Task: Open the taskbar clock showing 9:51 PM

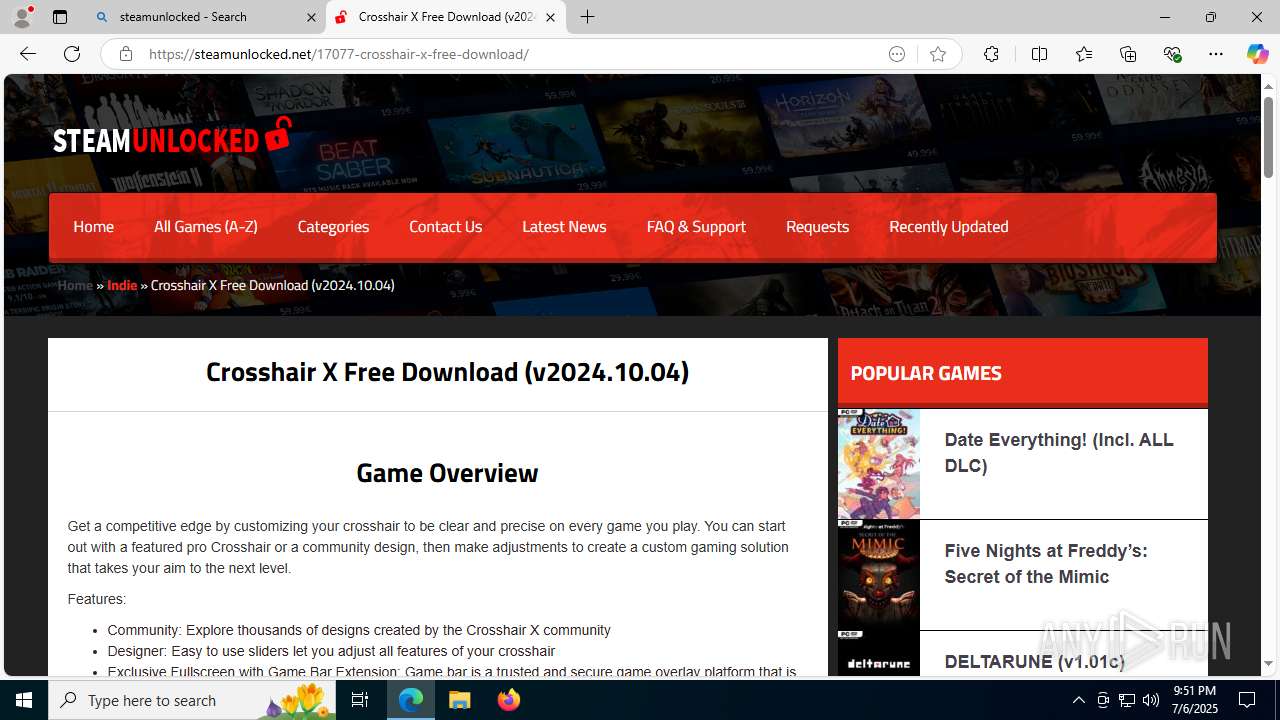Action: coord(1194,700)
